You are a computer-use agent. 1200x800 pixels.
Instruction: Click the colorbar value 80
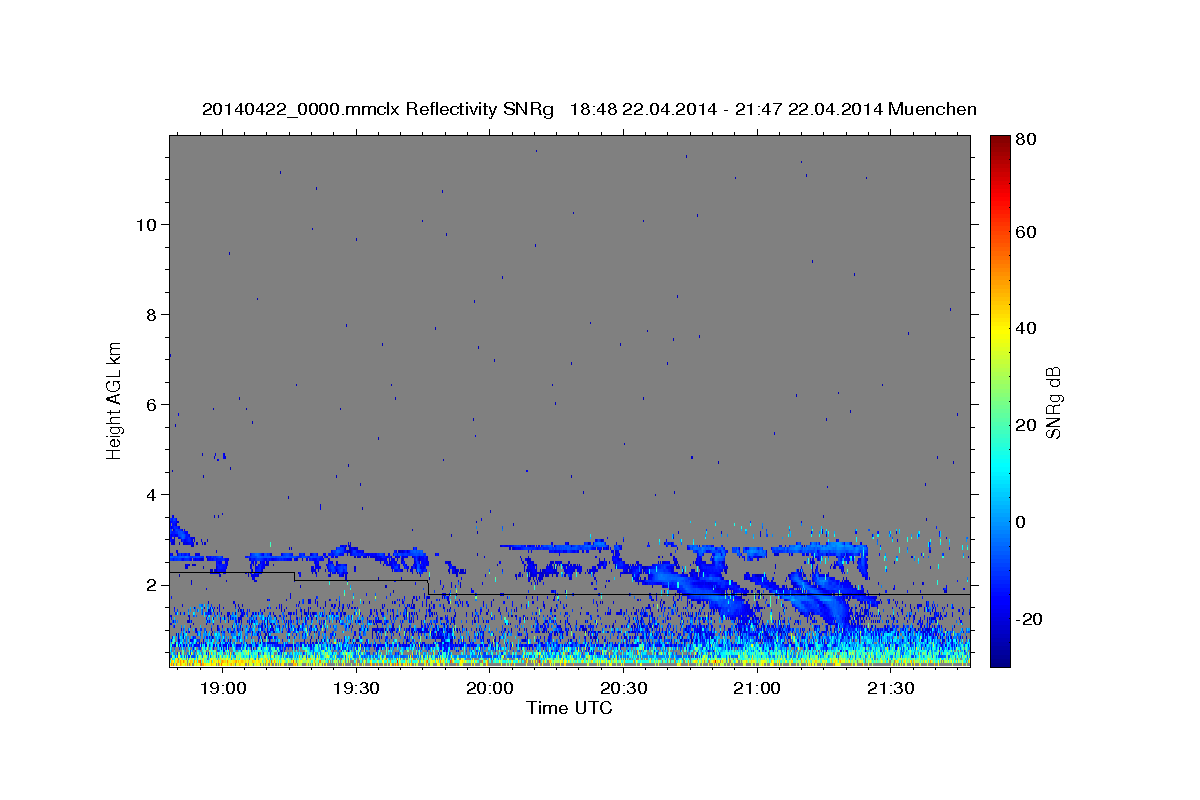tap(1026, 140)
